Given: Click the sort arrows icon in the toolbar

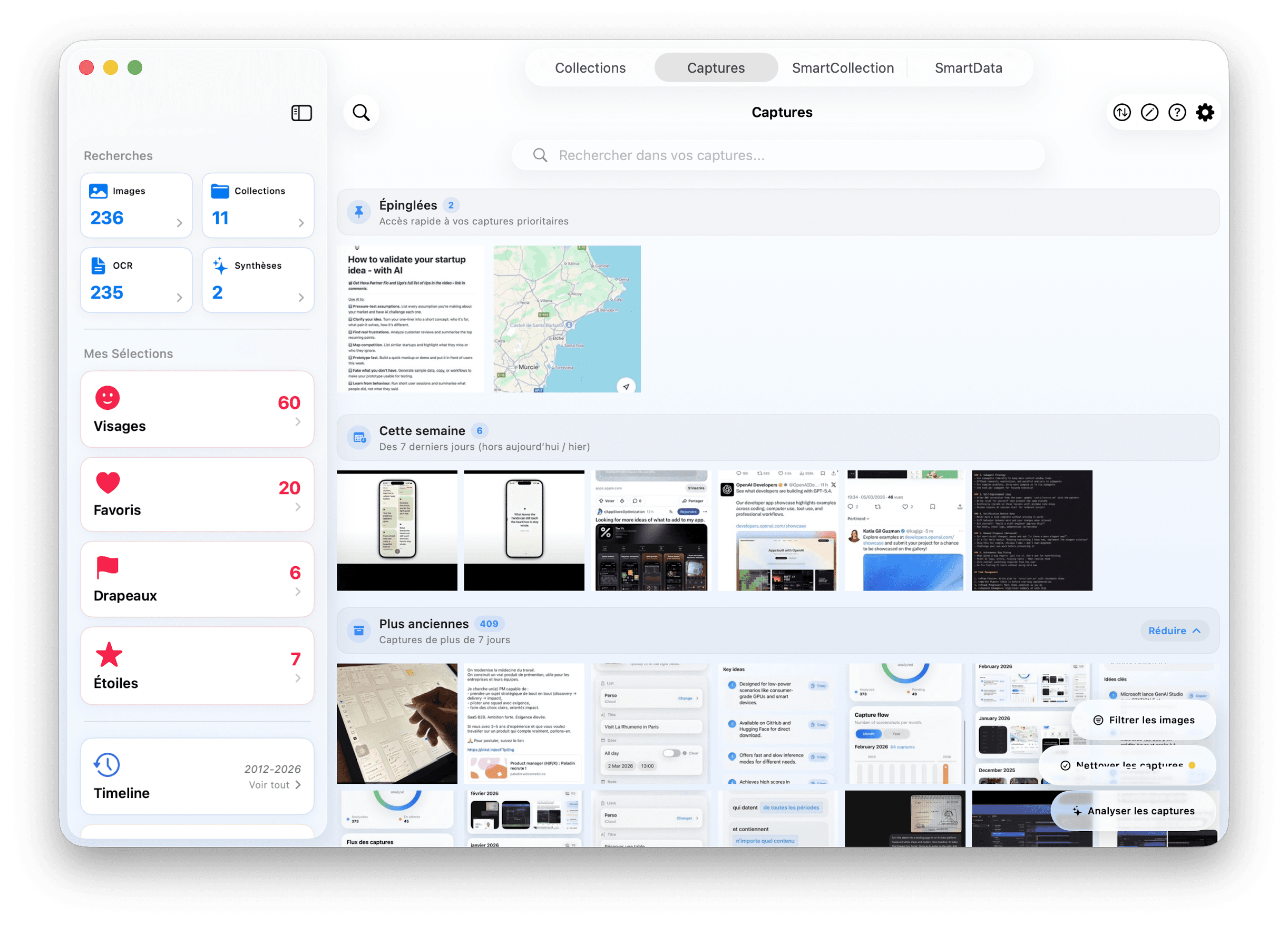Looking at the screenshot, I should (x=1121, y=112).
